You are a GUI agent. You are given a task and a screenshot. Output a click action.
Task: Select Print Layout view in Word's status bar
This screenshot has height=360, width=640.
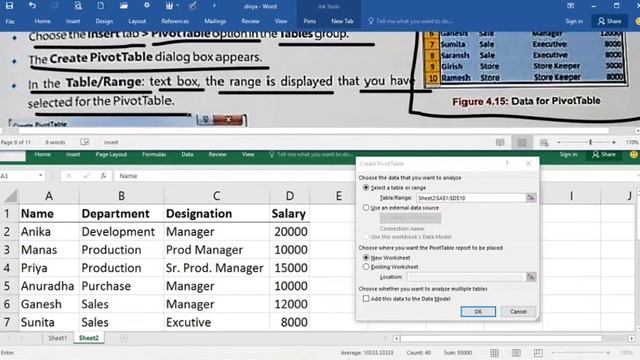click(522, 142)
